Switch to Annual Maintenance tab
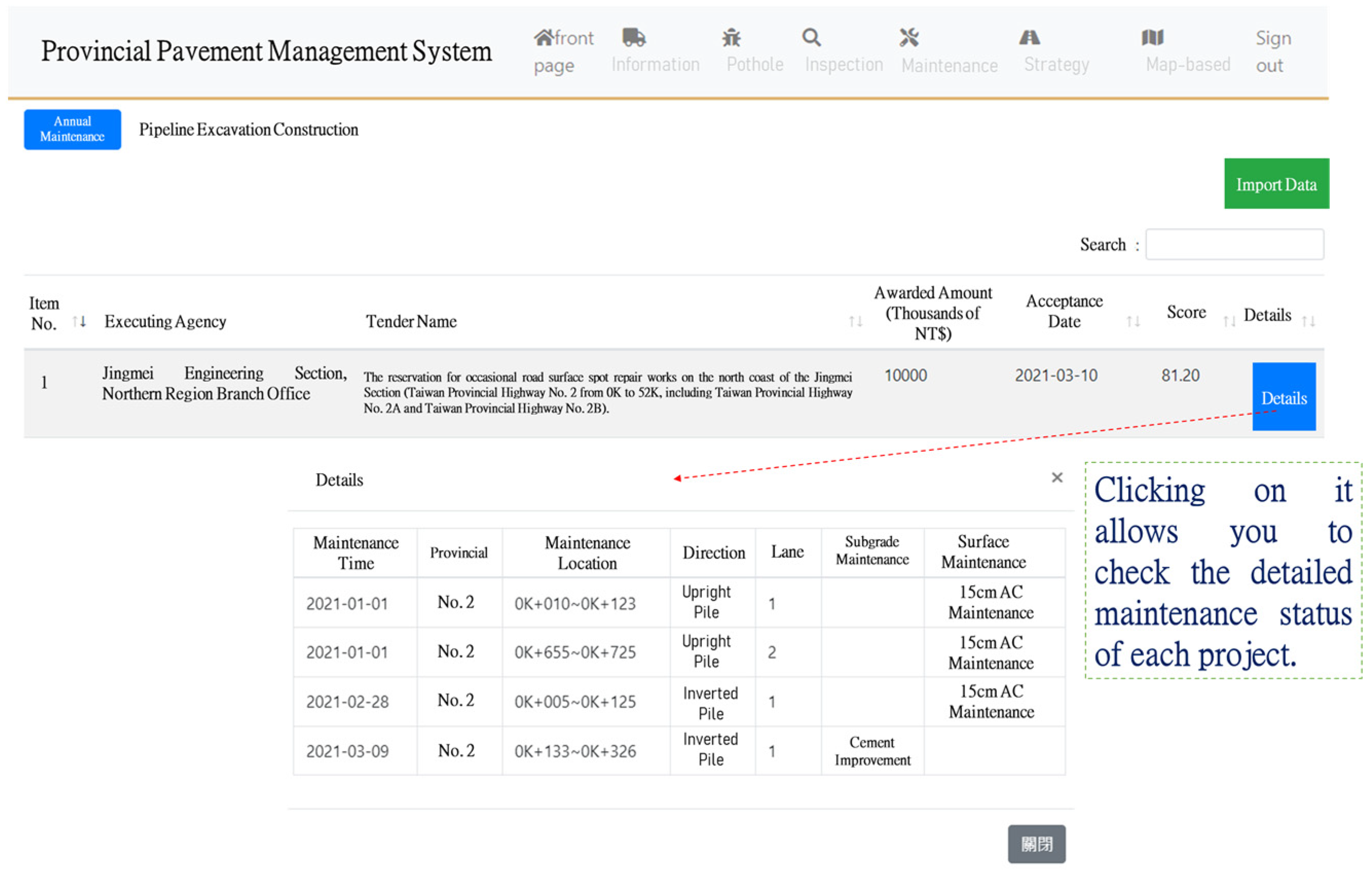 tap(72, 129)
